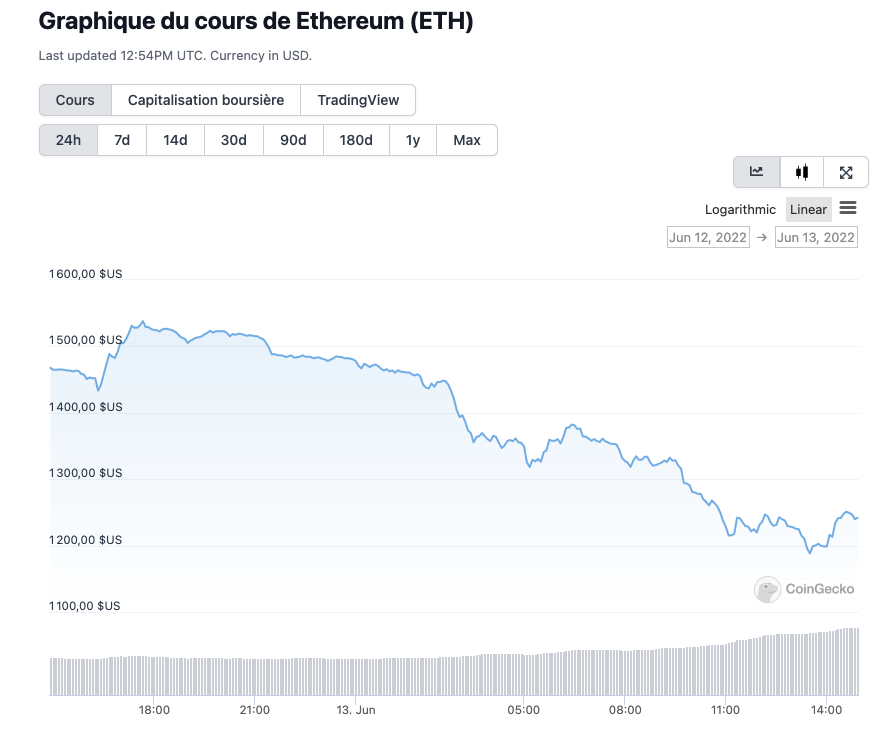Image resolution: width=881 pixels, height=735 pixels.
Task: Select the Max time range
Action: coord(467,140)
